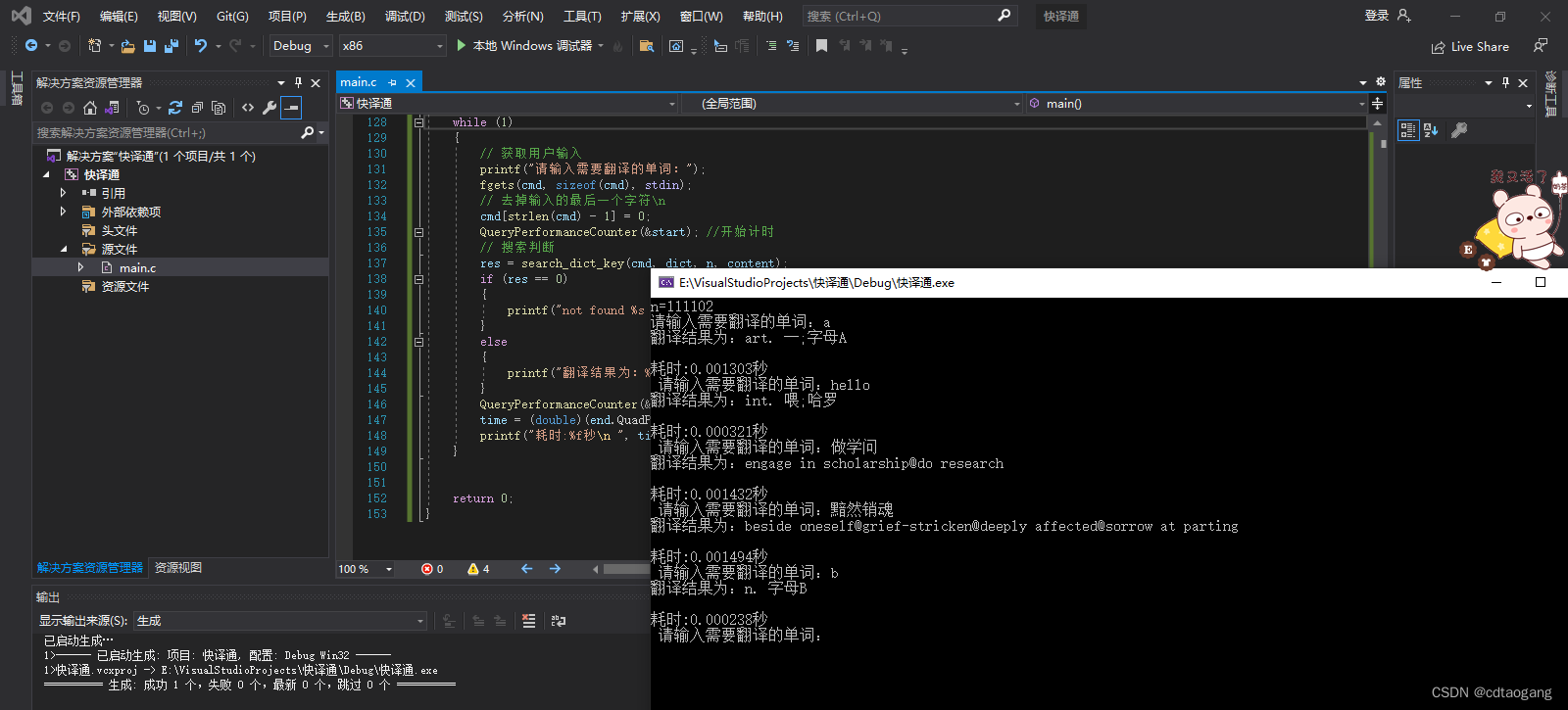Open the Git(G) menu
This screenshot has height=710, width=1568.
232,17
